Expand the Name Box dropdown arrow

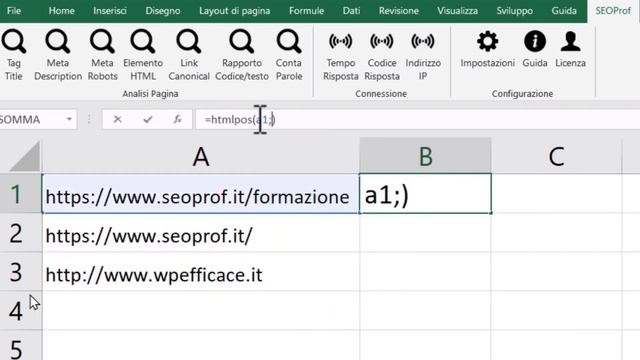click(69, 119)
